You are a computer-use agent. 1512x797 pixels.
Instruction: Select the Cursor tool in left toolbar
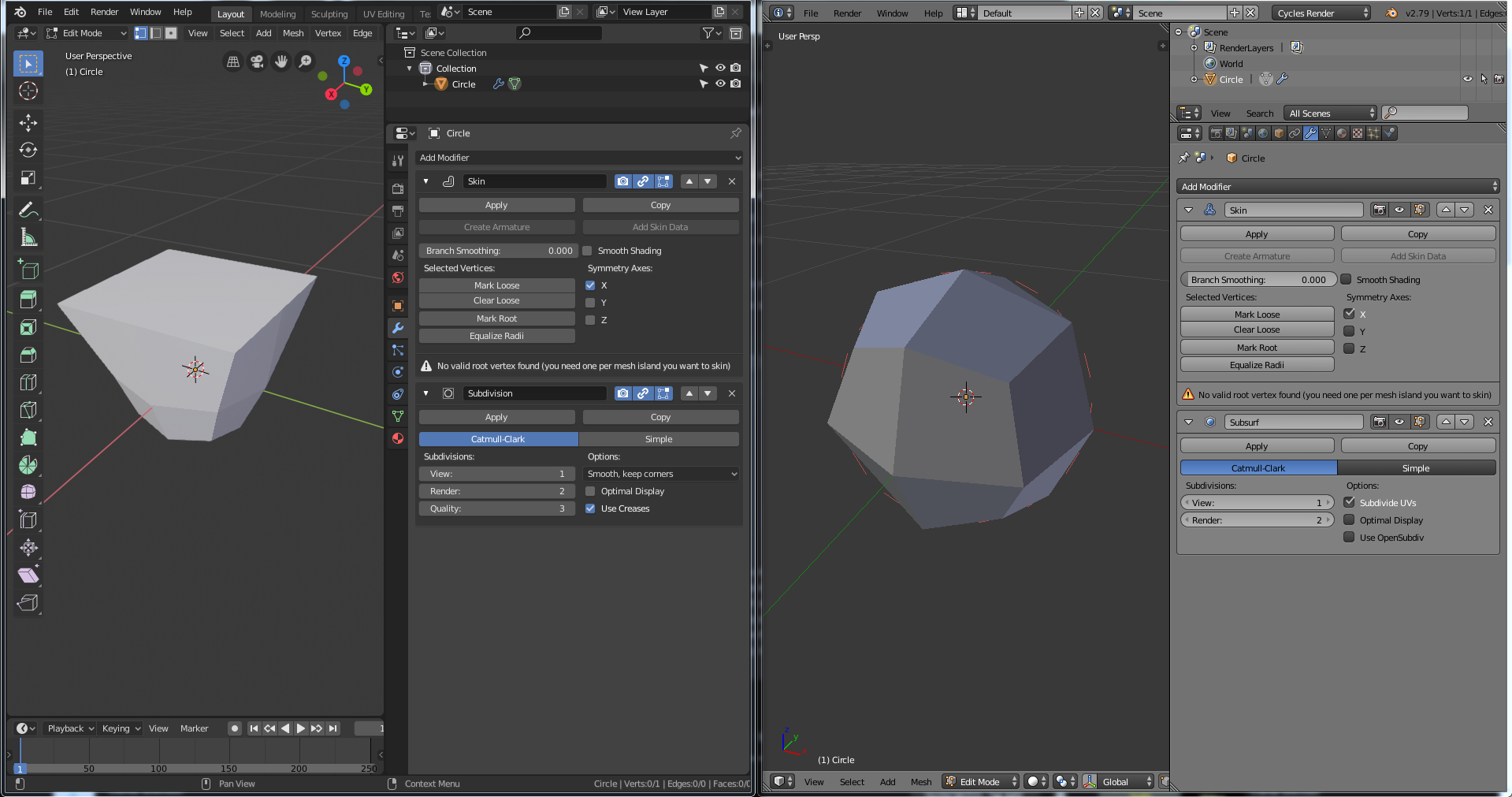click(28, 91)
